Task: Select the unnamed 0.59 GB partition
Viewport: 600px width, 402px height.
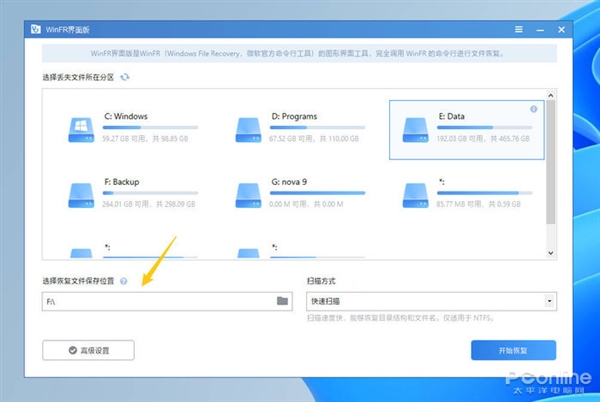Action: point(466,193)
